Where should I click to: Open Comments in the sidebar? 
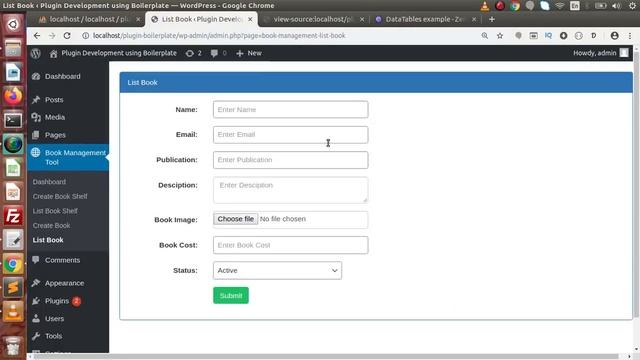pyautogui.click(x=62, y=260)
